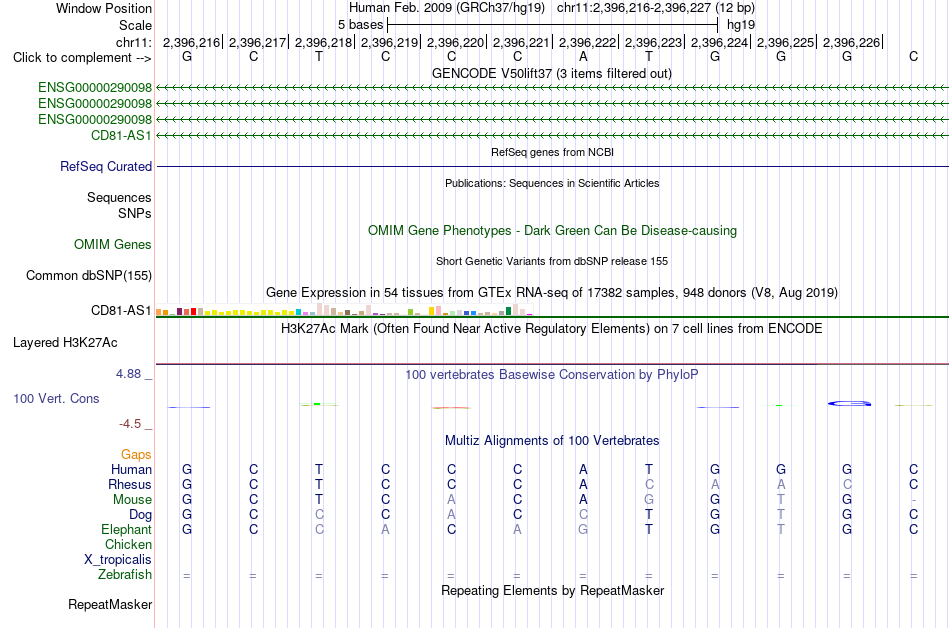
Task: Click the blue RefSeq Curated gene line
Action: tap(552, 167)
